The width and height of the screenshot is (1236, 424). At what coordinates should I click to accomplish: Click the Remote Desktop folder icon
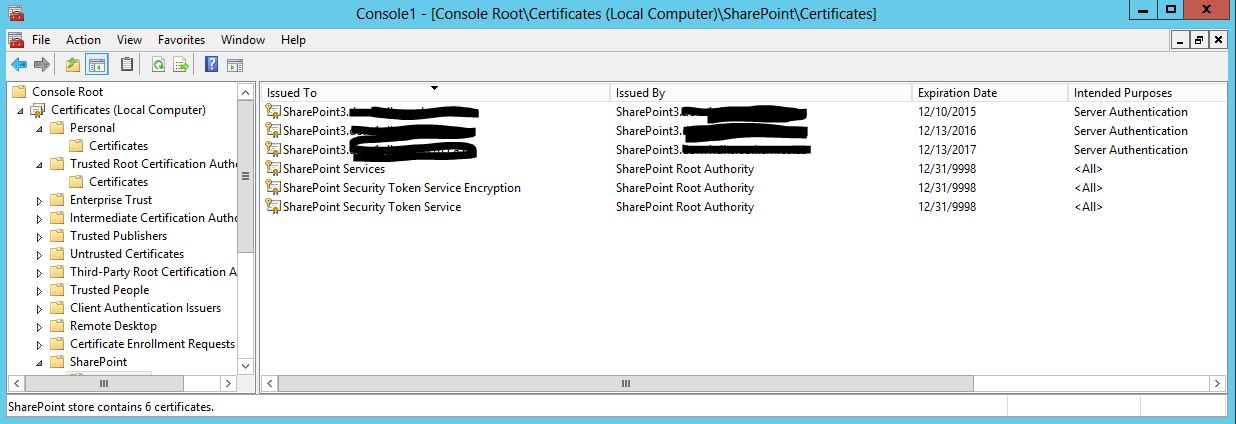click(57, 326)
